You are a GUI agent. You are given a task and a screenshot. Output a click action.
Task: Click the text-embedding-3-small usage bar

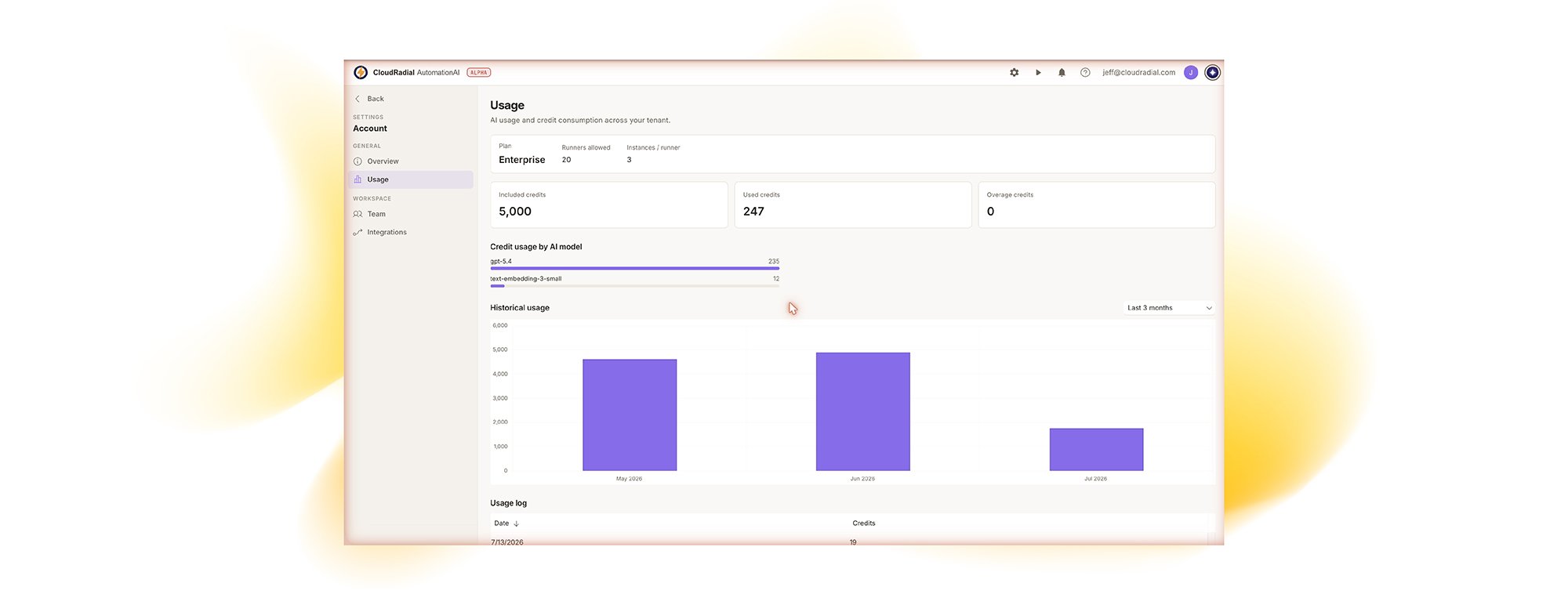[x=635, y=285]
